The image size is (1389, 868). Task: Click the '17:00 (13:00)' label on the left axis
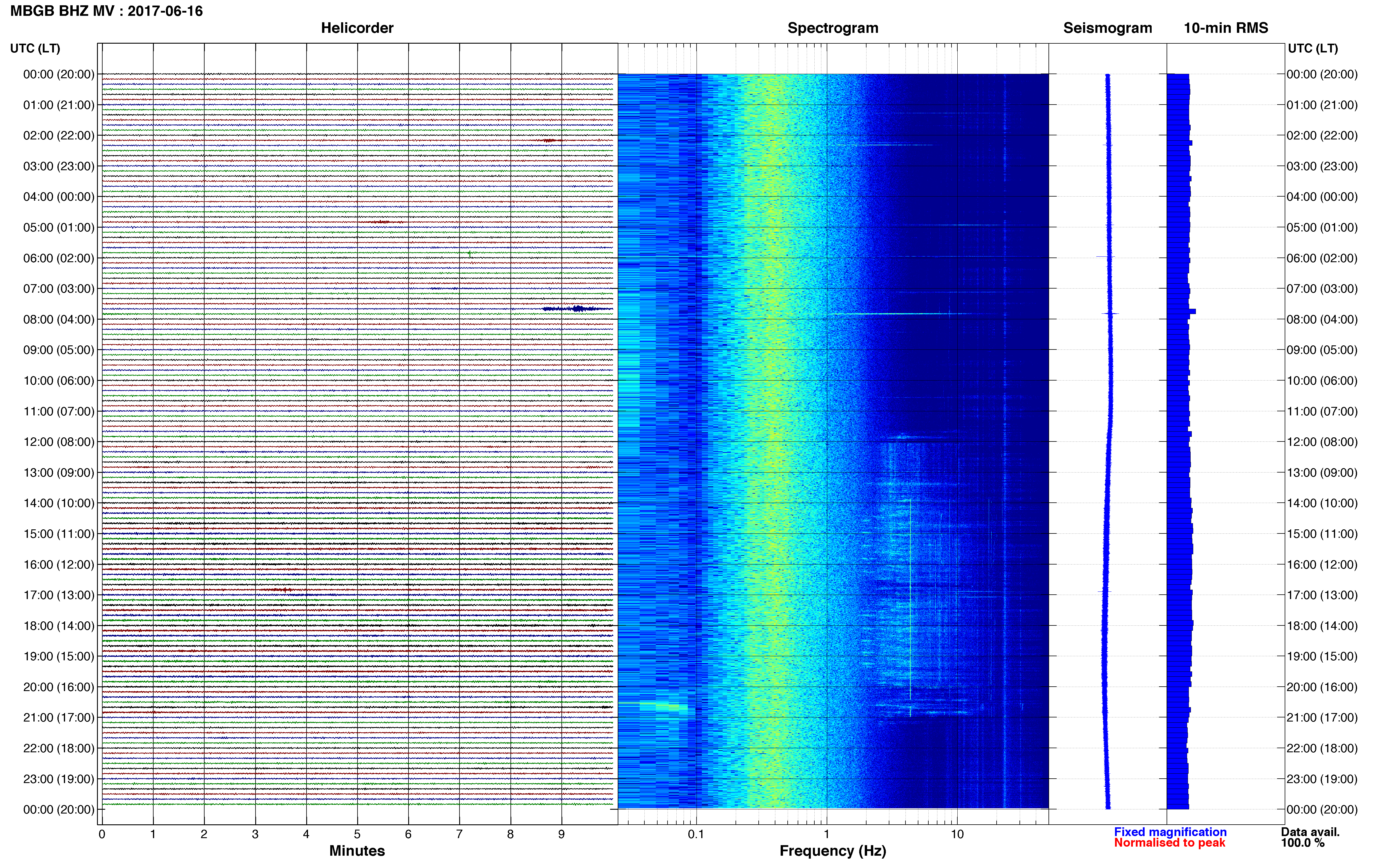coord(59,595)
